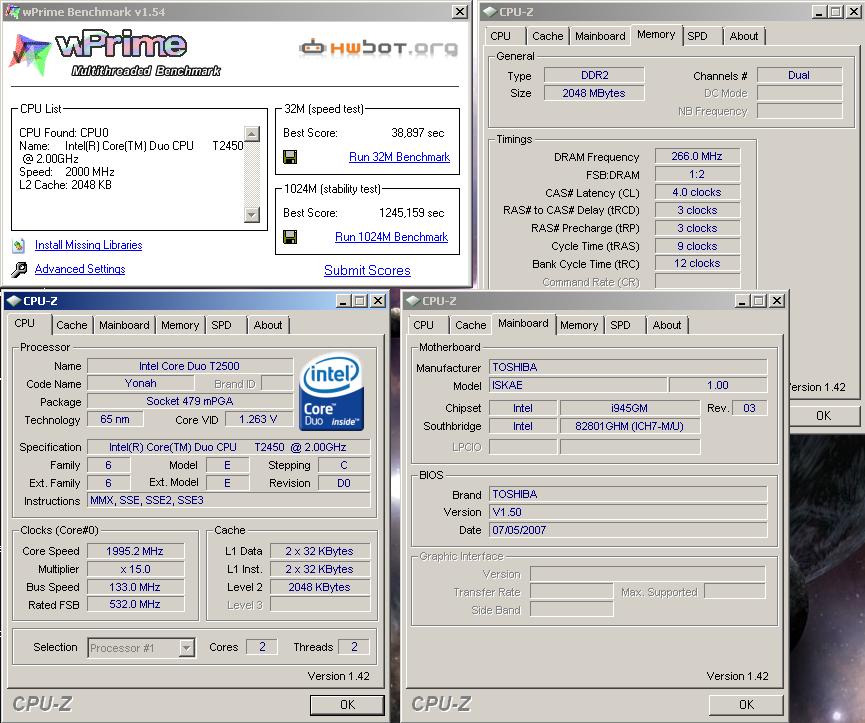The width and height of the screenshot is (865, 723).
Task: Minimize the Mainboard CPU-Z window
Action: pyautogui.click(x=742, y=301)
